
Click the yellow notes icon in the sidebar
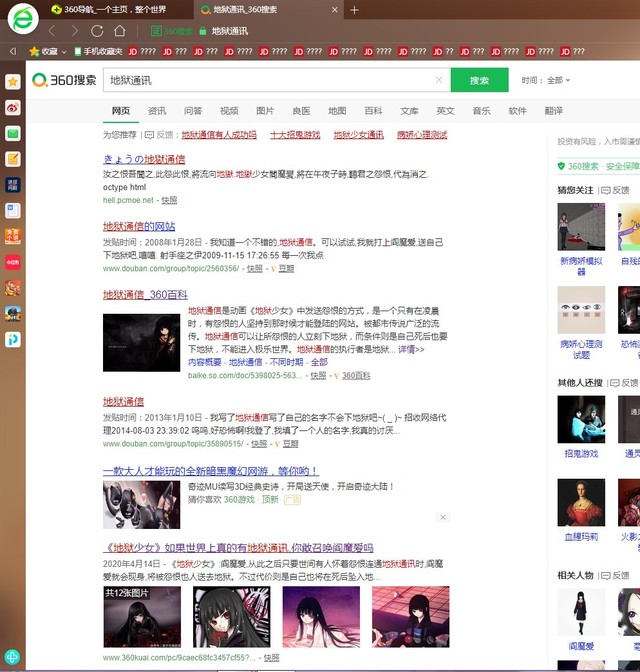(x=13, y=159)
